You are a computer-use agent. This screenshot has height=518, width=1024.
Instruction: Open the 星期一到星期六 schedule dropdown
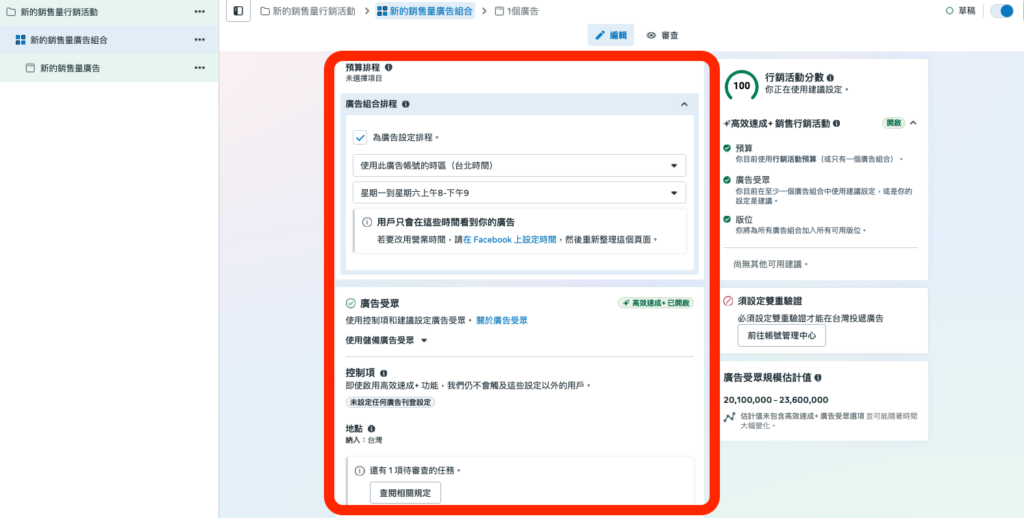click(519, 193)
